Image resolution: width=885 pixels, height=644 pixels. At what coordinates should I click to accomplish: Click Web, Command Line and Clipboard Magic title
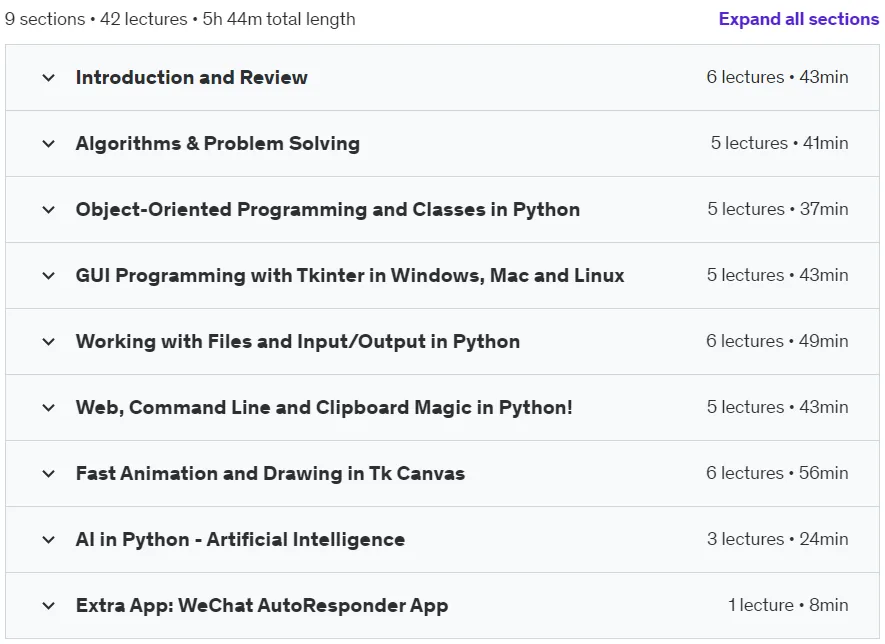tap(324, 408)
